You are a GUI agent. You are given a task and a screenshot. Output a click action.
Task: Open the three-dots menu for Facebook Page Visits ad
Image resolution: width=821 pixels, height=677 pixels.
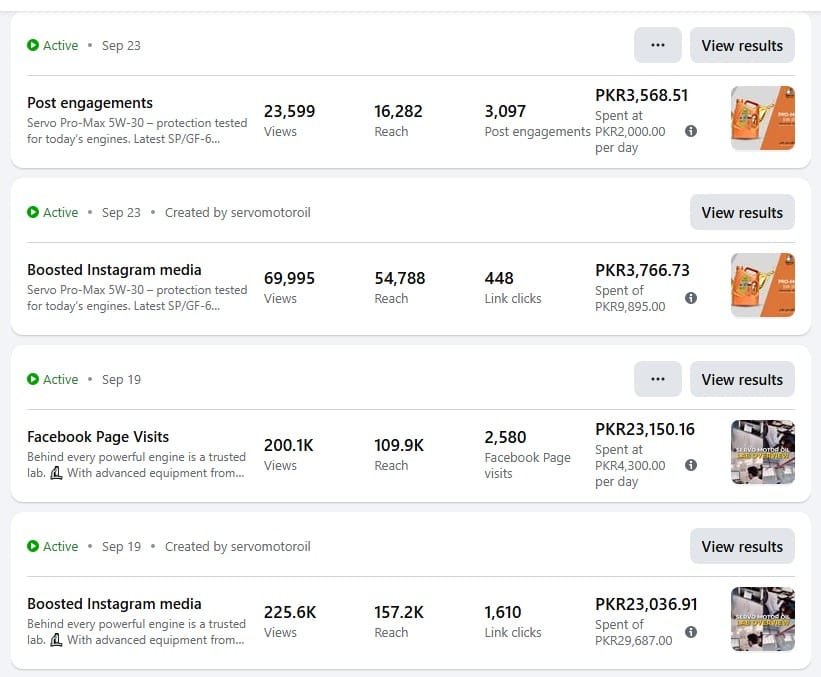tap(657, 379)
